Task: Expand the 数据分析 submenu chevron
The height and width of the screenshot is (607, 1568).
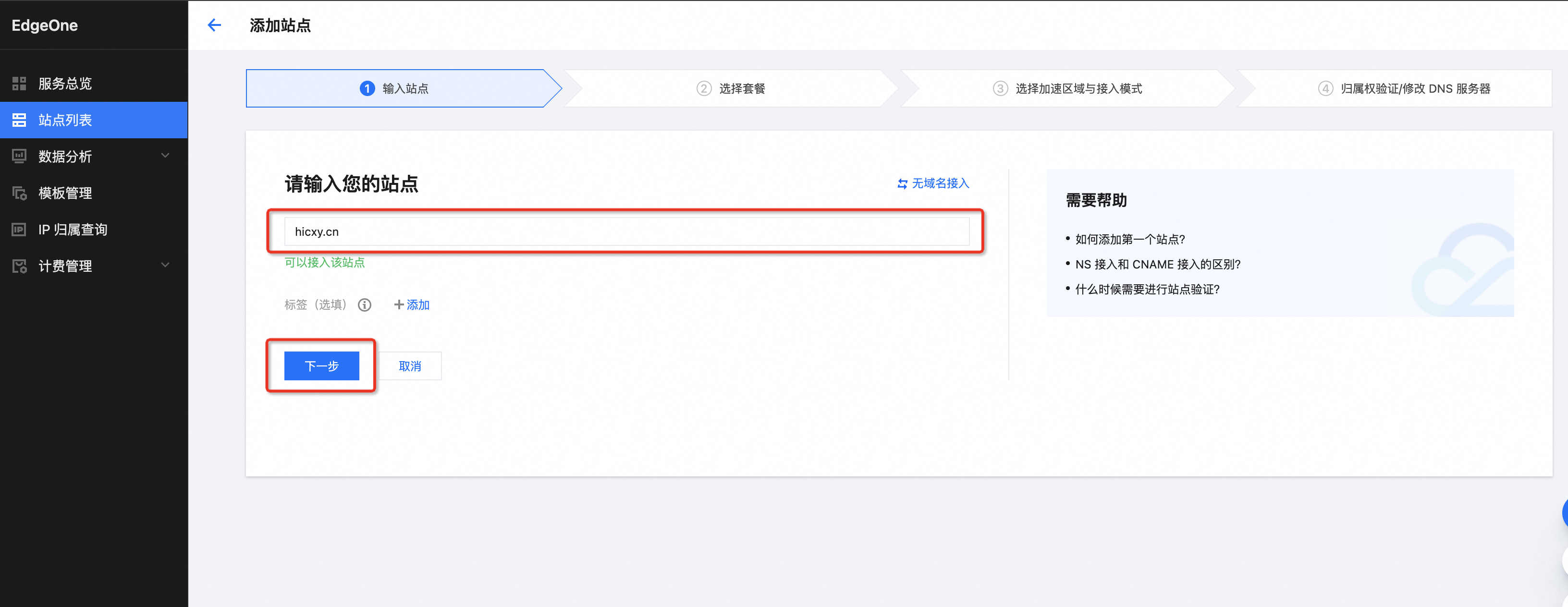Action: click(165, 156)
